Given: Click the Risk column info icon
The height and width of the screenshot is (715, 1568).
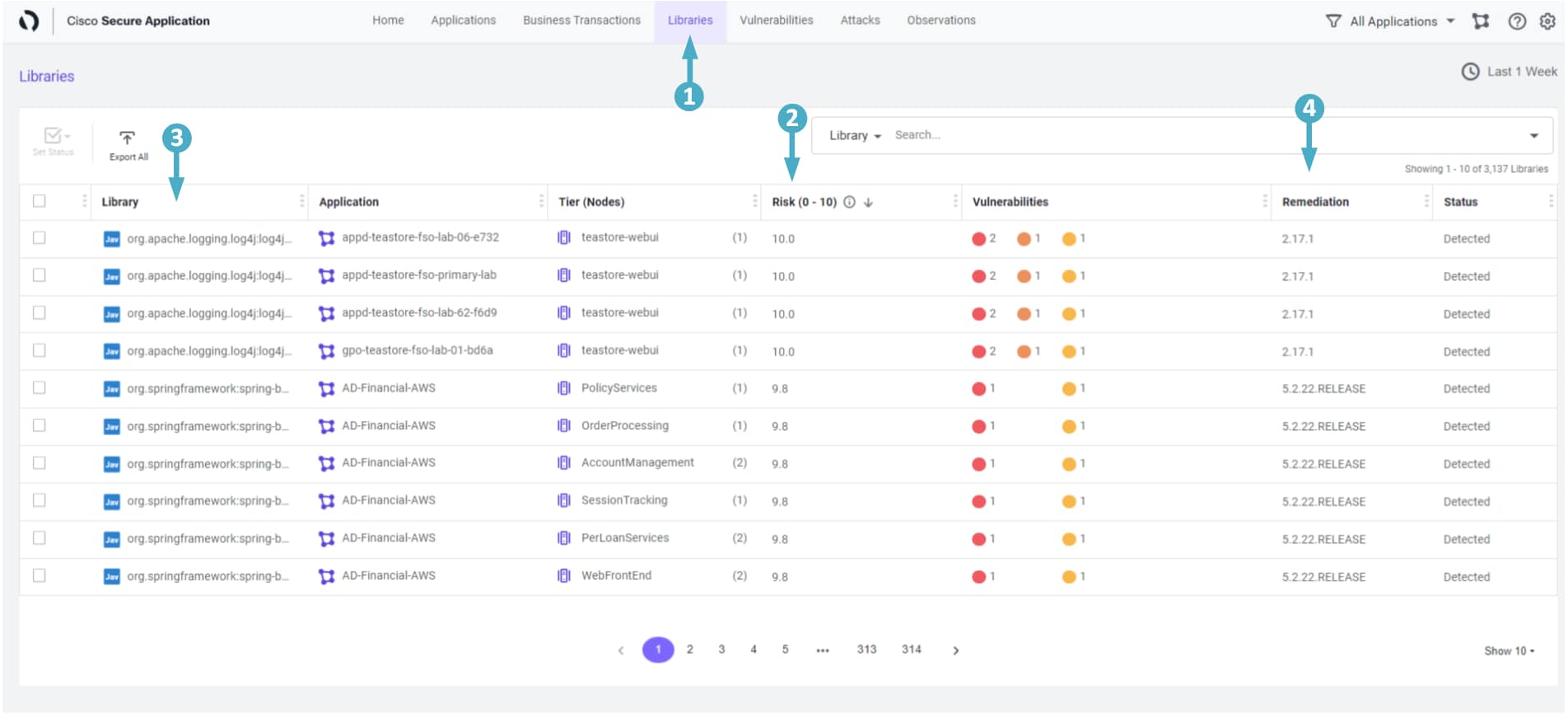Looking at the screenshot, I should tap(849, 202).
